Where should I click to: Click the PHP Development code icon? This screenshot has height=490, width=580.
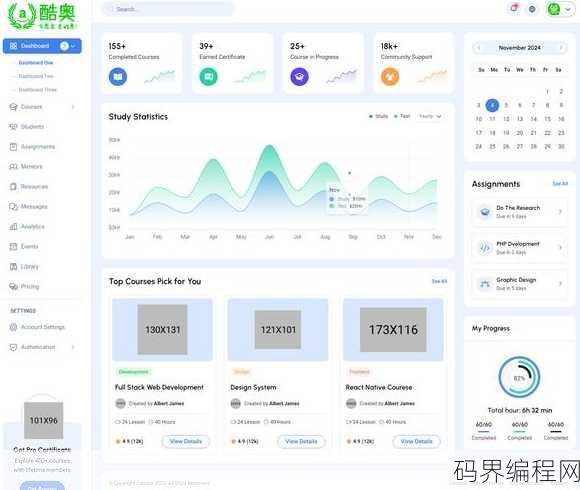tap(485, 247)
